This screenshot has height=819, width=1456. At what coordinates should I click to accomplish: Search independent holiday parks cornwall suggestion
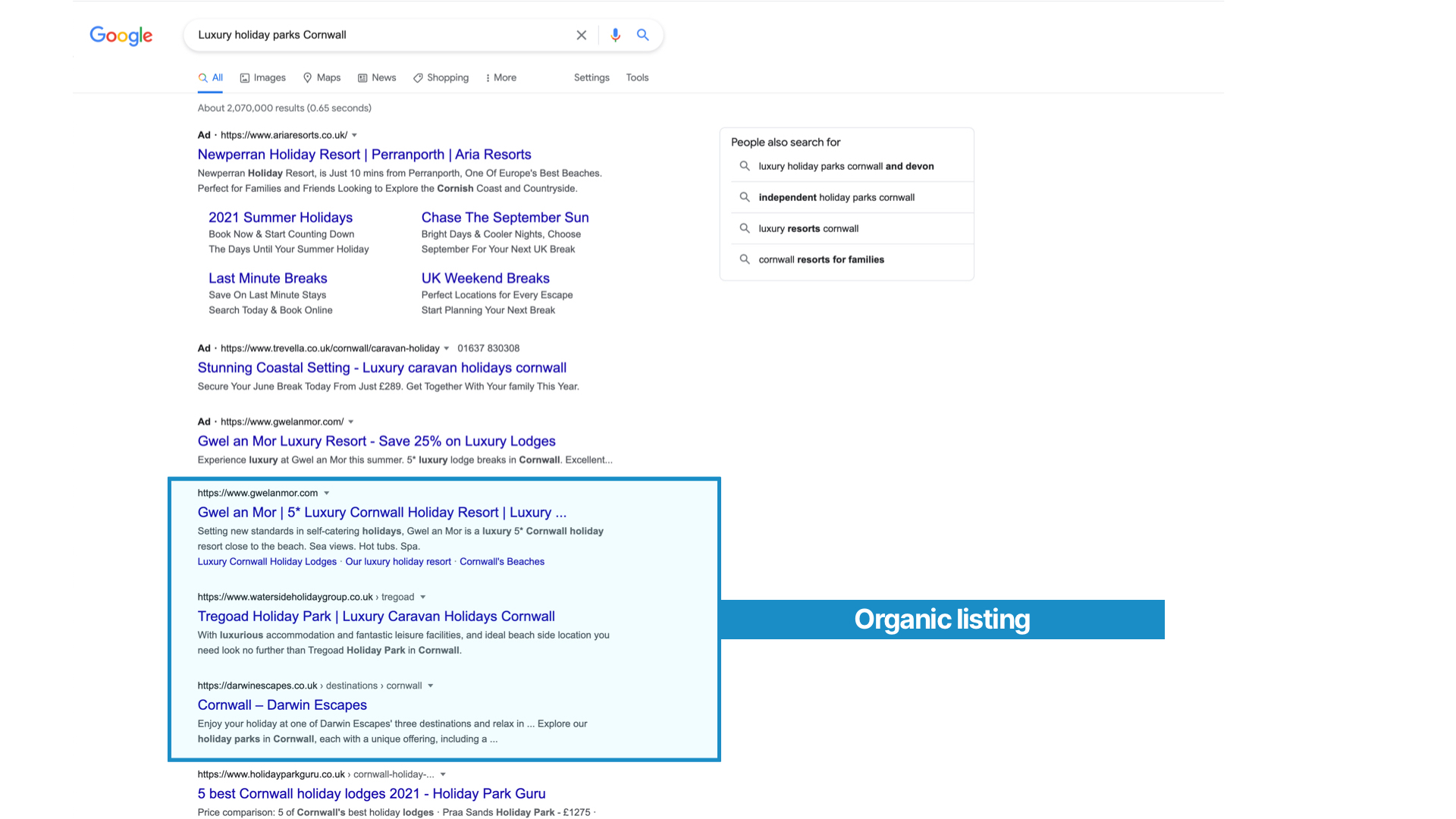click(836, 197)
